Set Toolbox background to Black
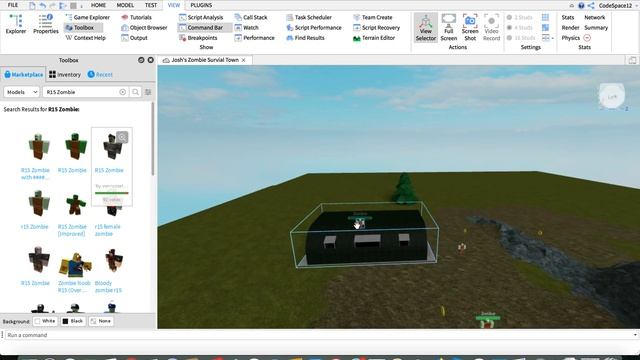 pyautogui.click(x=73, y=321)
